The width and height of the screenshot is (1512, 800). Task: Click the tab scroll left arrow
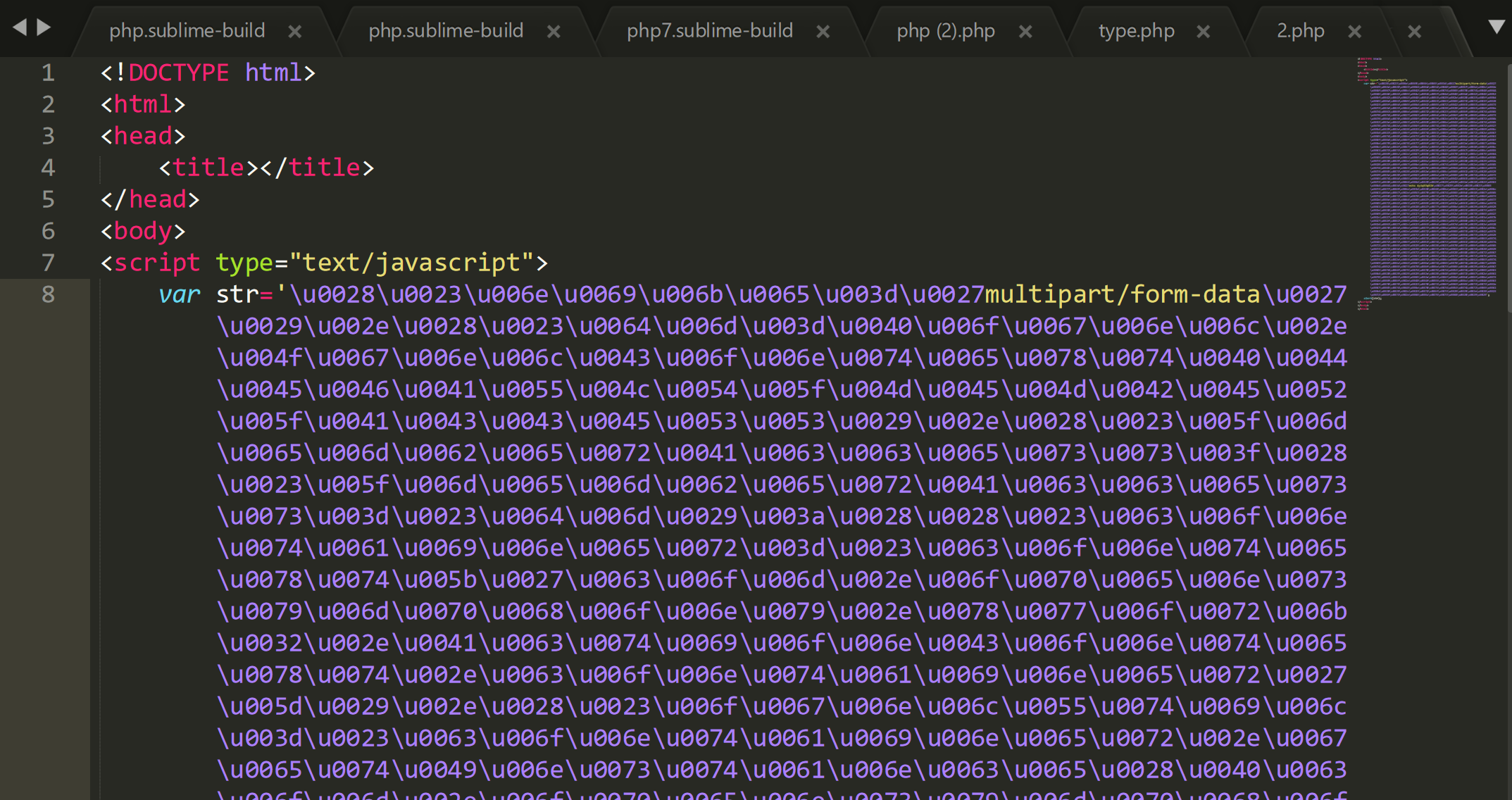point(20,27)
